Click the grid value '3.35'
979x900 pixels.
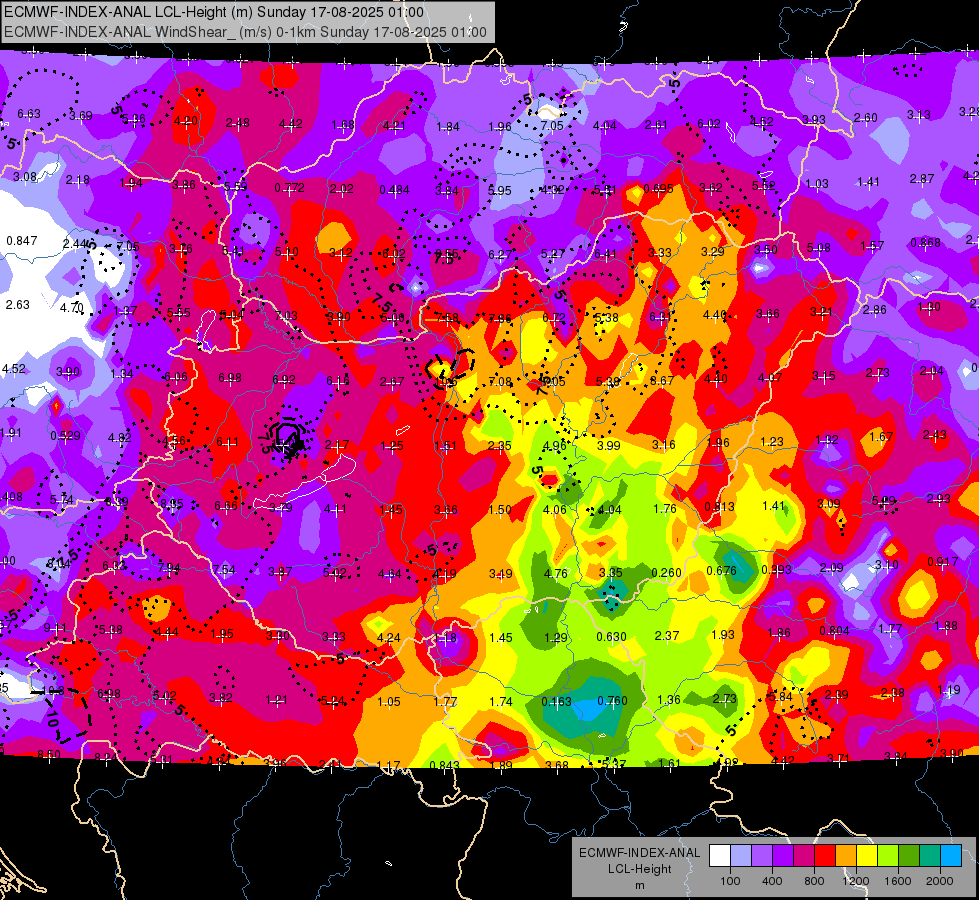[x=611, y=573]
